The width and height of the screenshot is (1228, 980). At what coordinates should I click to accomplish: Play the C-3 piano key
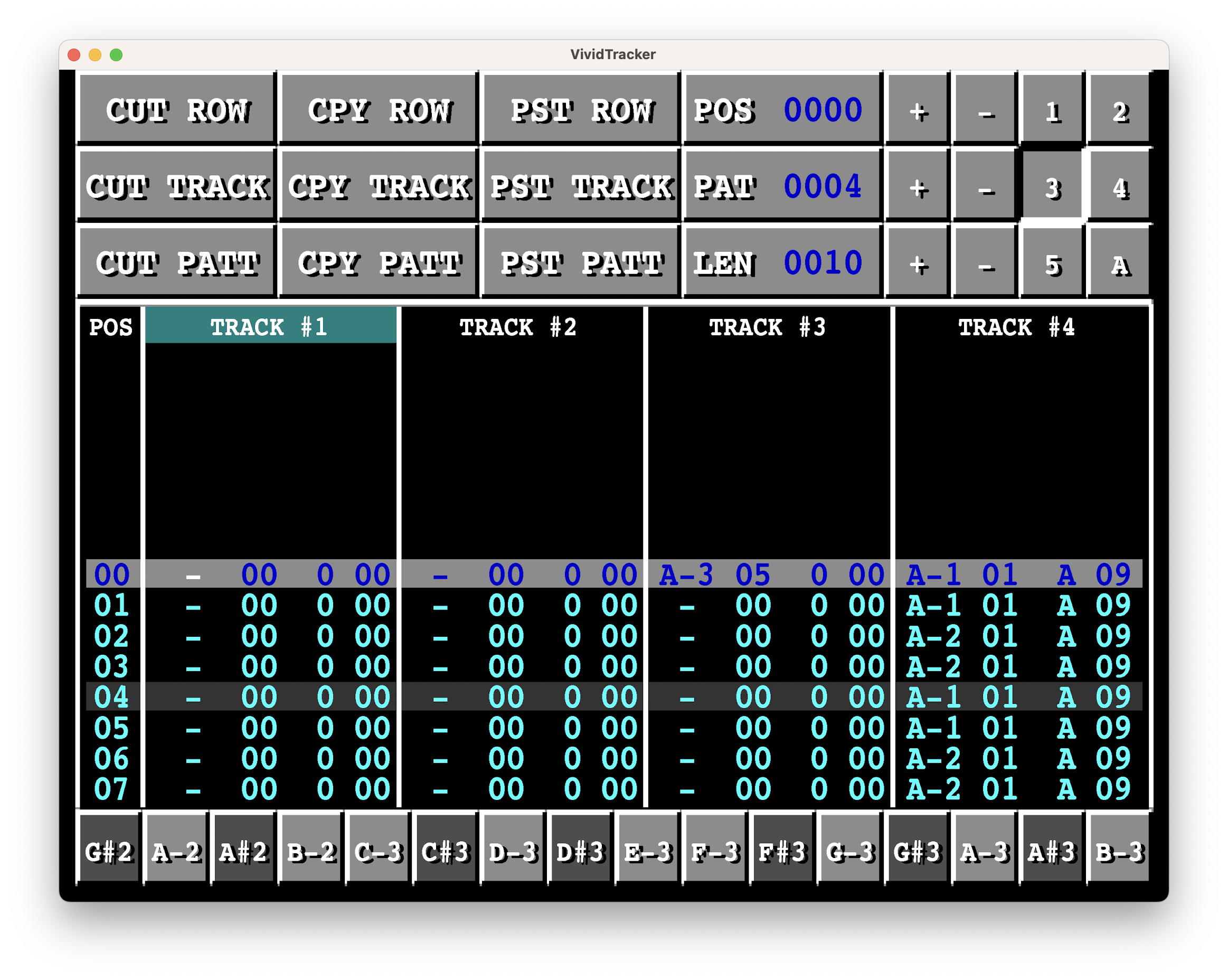[378, 850]
